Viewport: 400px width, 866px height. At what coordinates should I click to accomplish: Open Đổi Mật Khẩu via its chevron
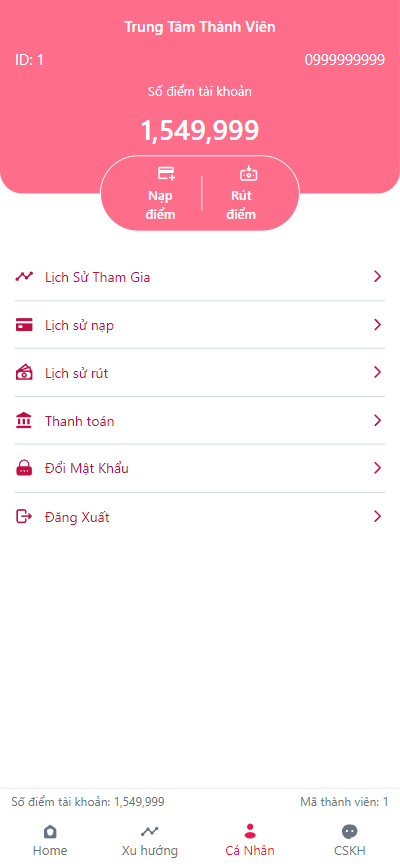(377, 468)
